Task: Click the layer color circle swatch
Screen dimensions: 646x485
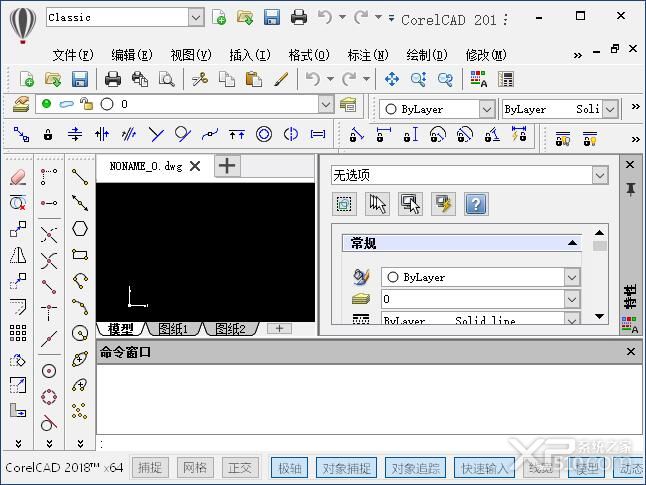Action: pyautogui.click(x=107, y=104)
